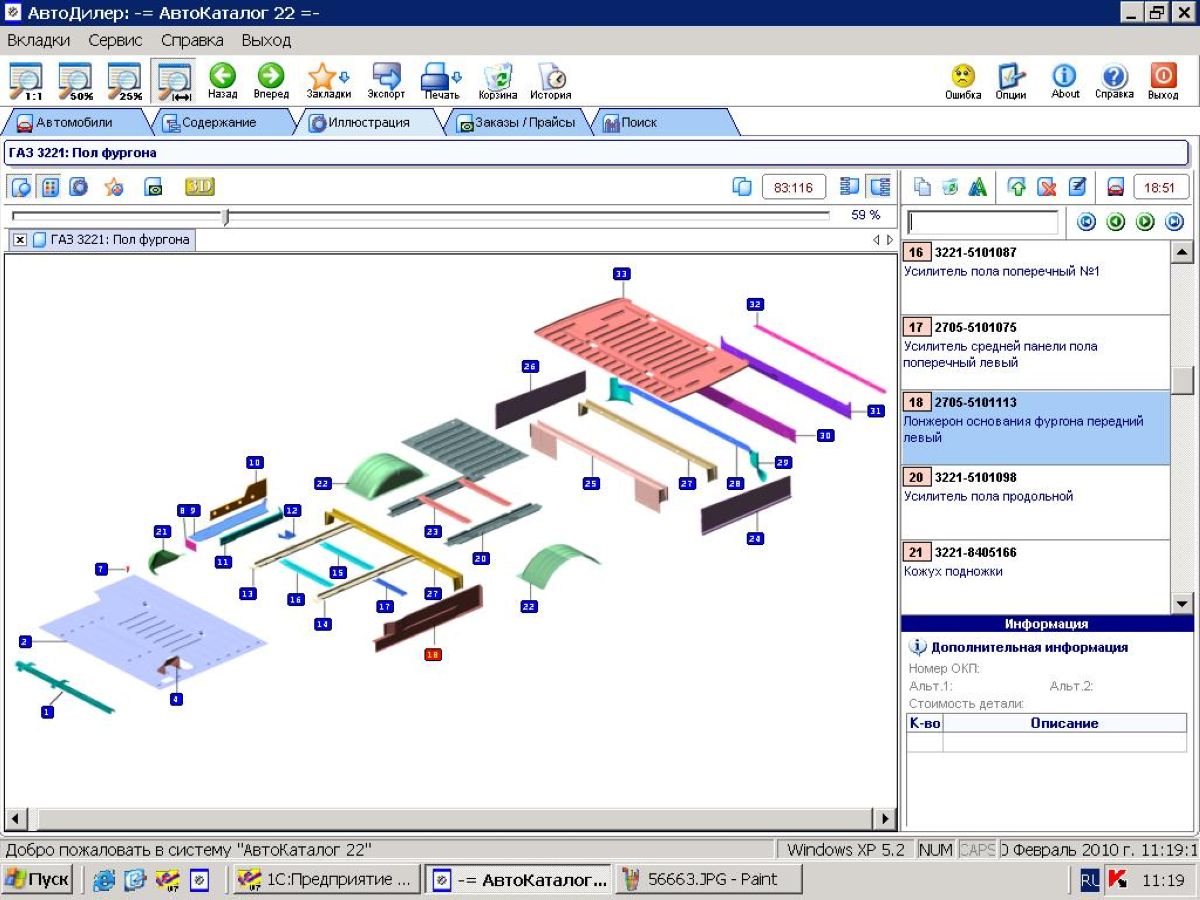Select the ГАЗ 3221: Пол фургона document tab

coord(111,240)
